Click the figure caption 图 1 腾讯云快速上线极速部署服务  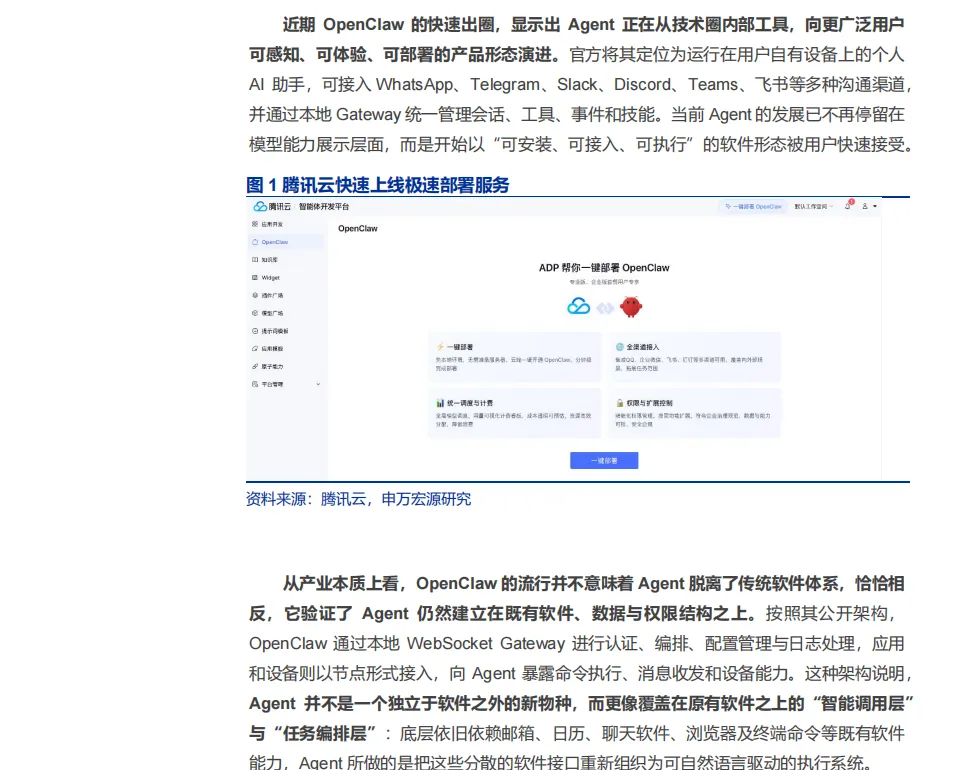[x=378, y=185]
